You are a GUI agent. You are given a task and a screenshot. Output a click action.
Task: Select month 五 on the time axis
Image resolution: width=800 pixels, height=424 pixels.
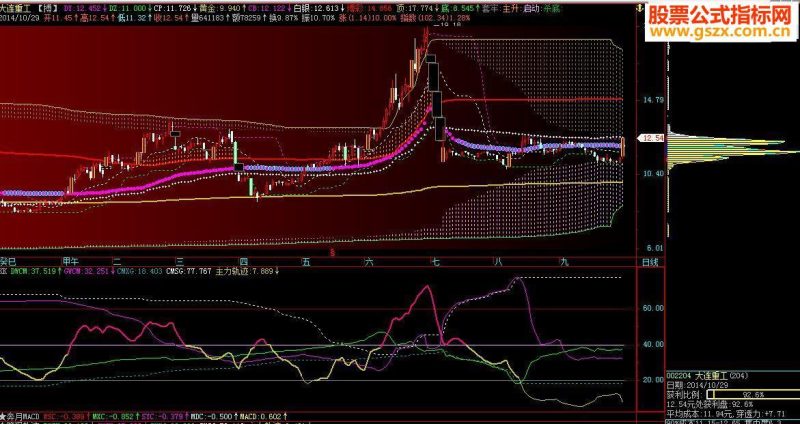[x=306, y=262]
